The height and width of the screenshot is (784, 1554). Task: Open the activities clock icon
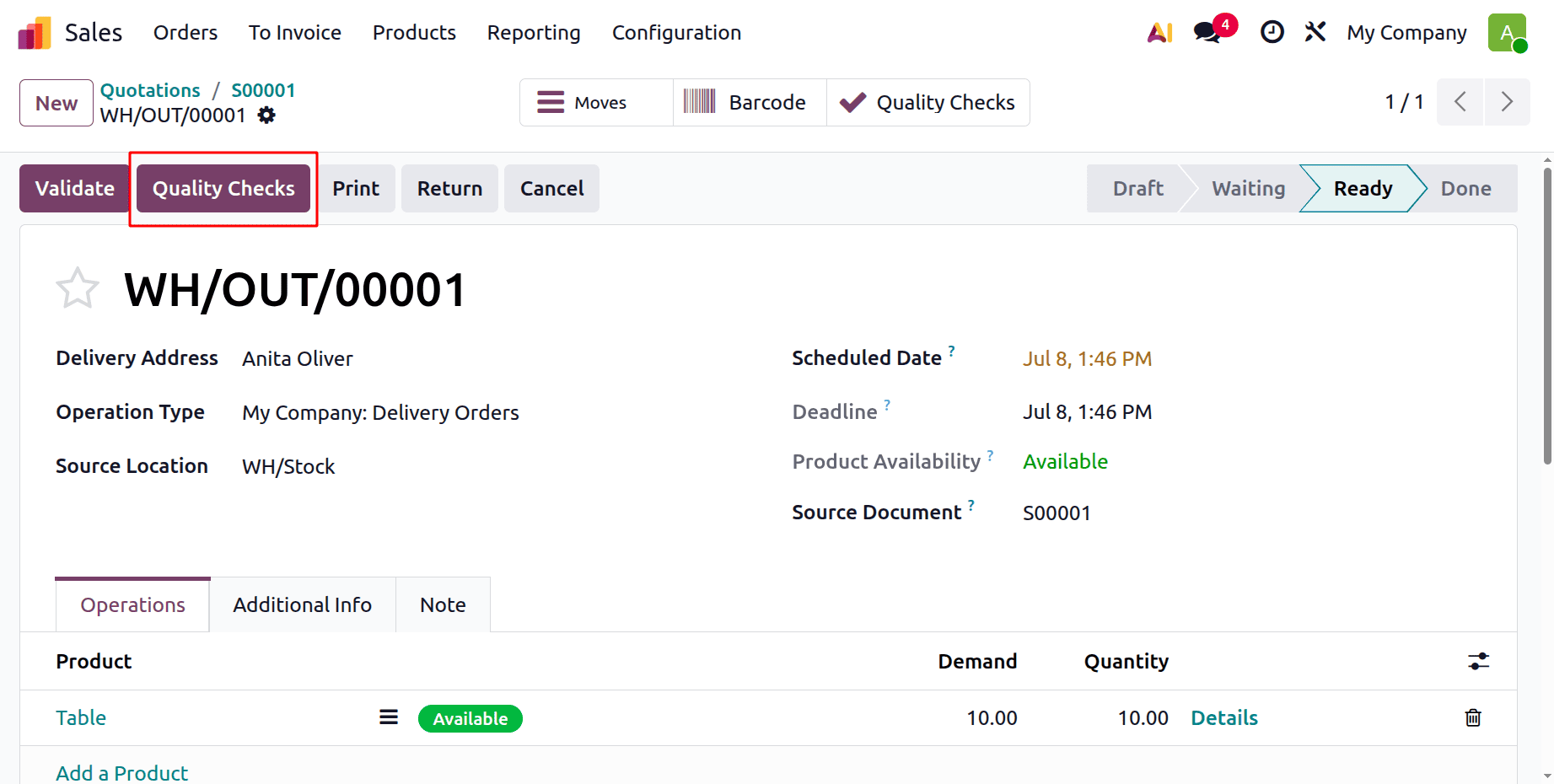1272,32
